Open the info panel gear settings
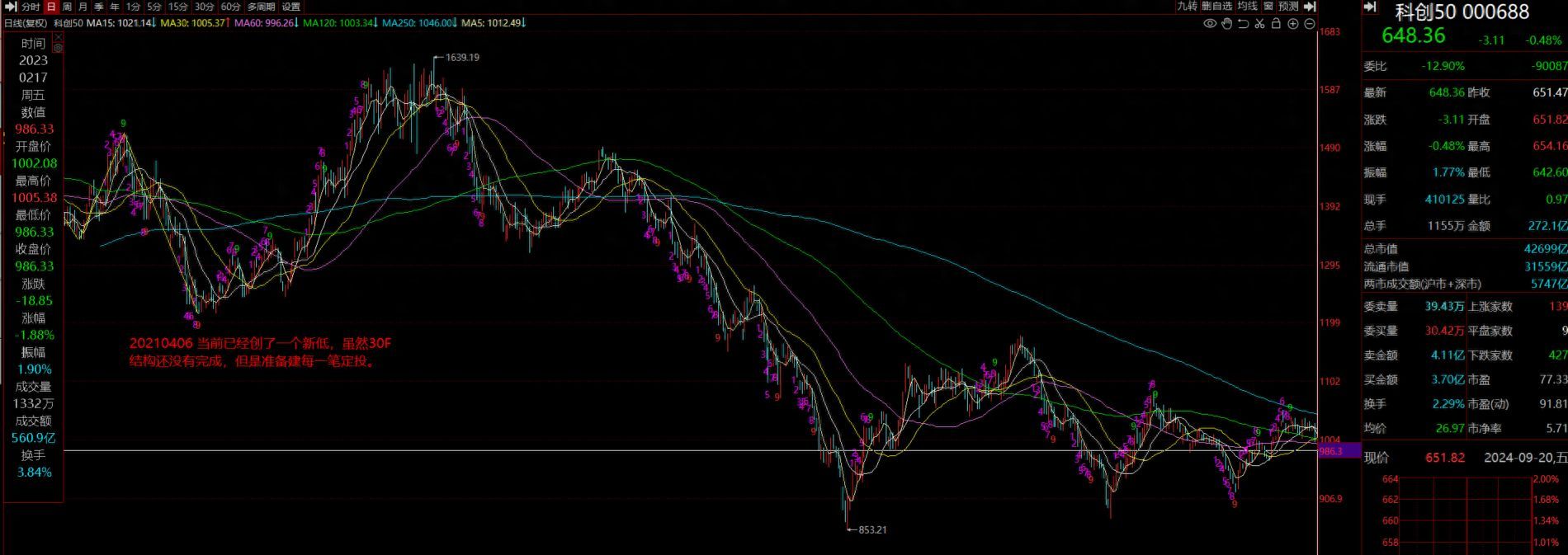 click(x=58, y=49)
